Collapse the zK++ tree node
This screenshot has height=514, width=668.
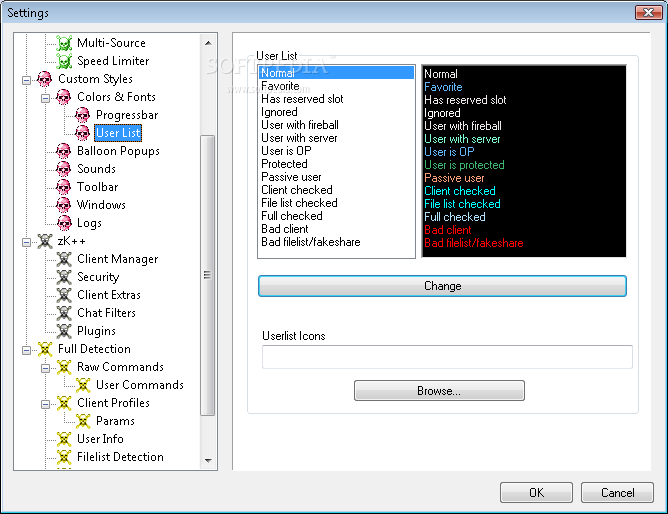(x=26, y=242)
